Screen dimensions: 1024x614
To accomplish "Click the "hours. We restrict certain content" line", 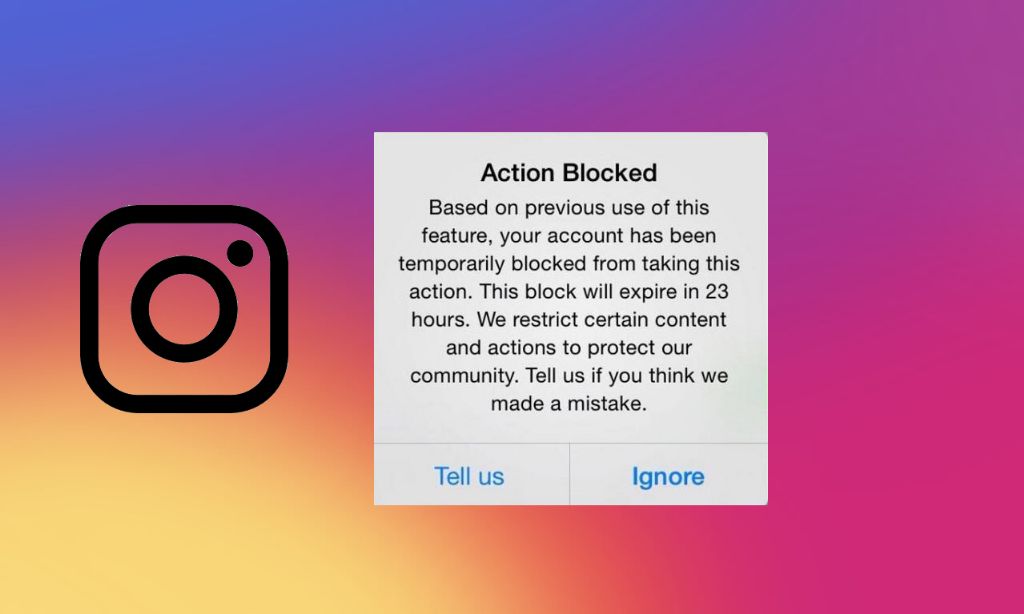I will coord(569,319).
